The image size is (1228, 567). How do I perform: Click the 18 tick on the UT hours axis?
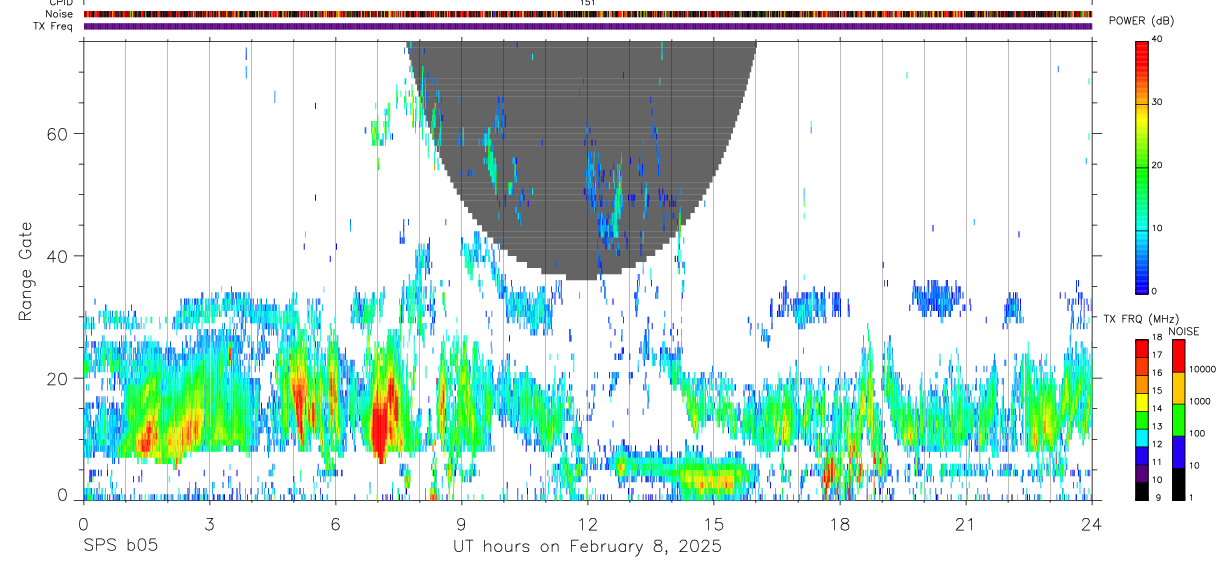[840, 523]
